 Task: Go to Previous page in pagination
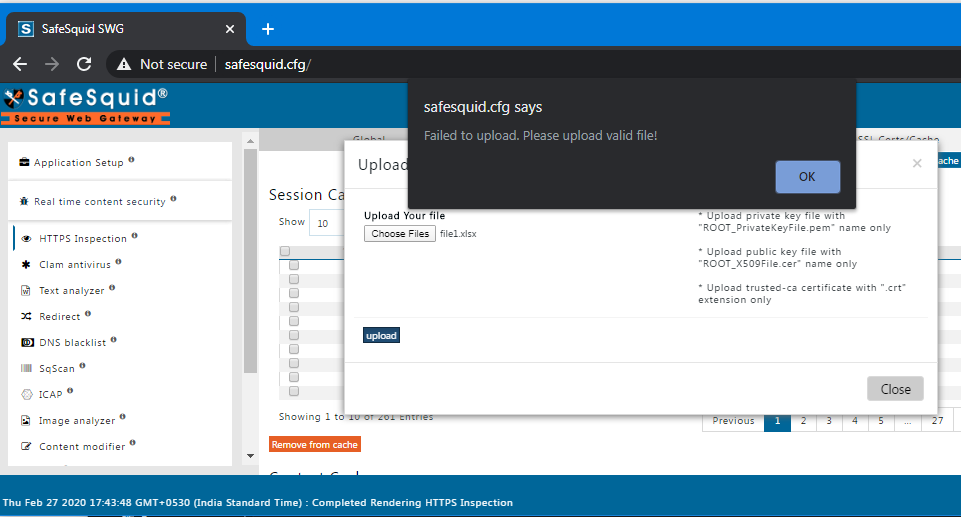(733, 421)
